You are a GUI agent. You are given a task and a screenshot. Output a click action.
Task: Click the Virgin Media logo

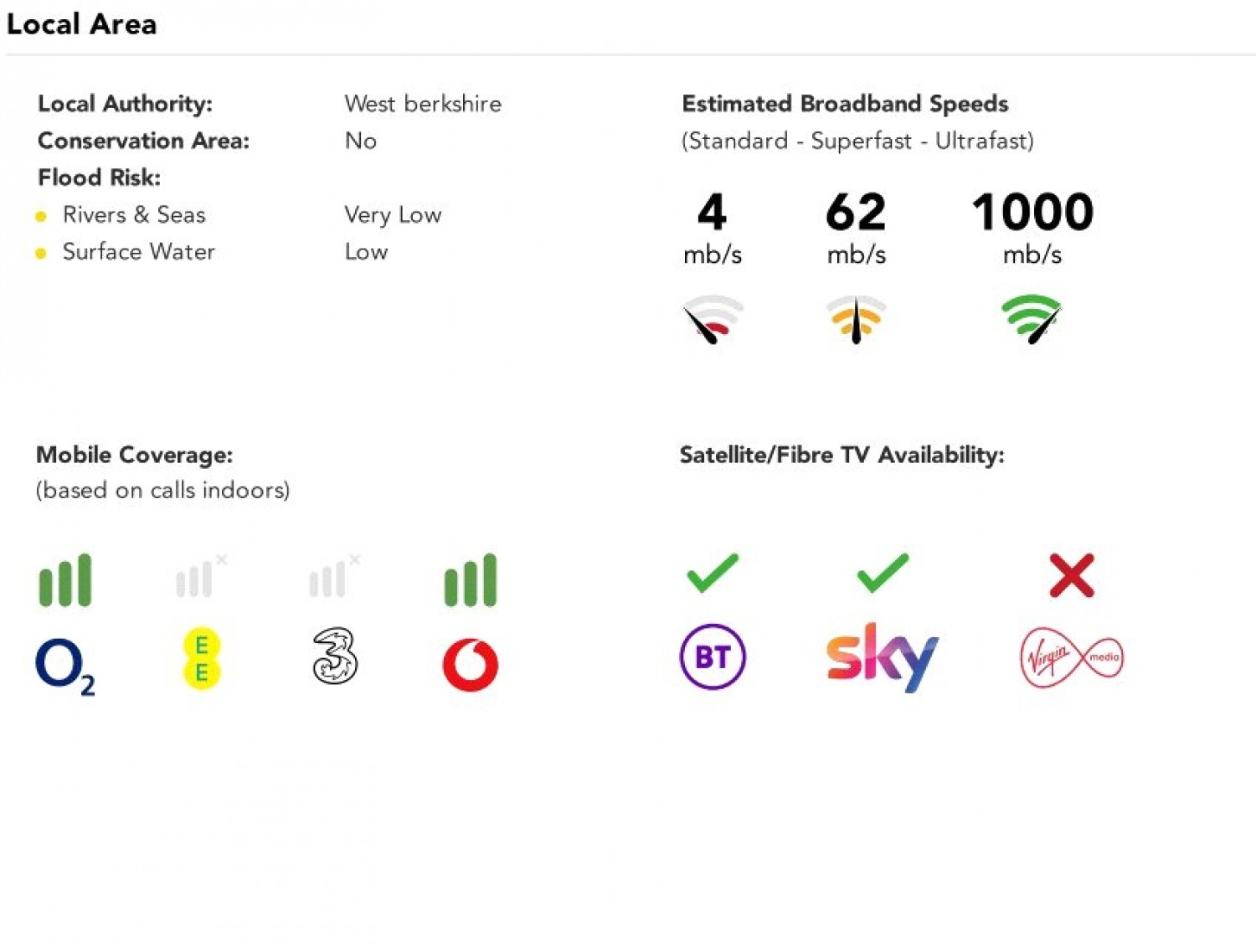[x=1072, y=658]
